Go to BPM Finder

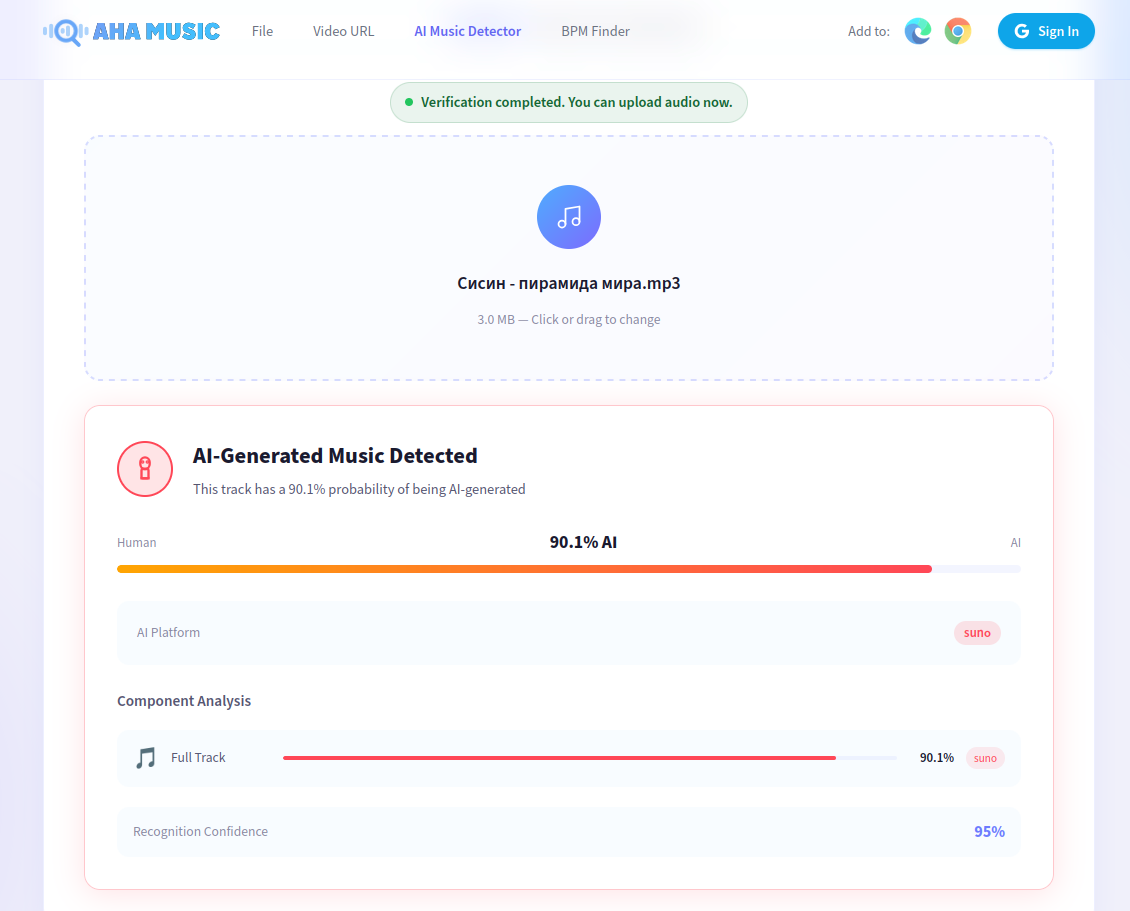595,31
